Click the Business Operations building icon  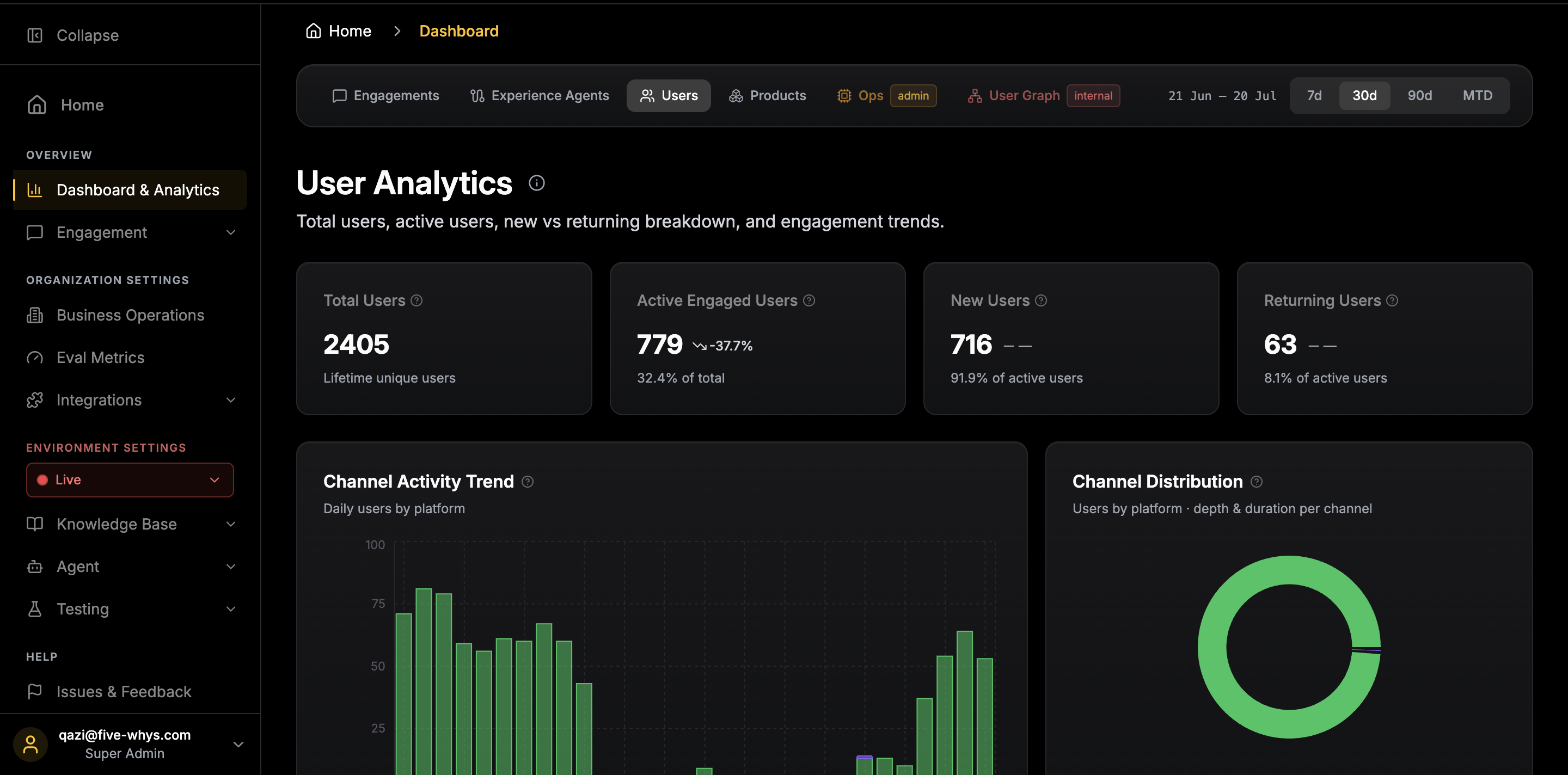coord(35,315)
